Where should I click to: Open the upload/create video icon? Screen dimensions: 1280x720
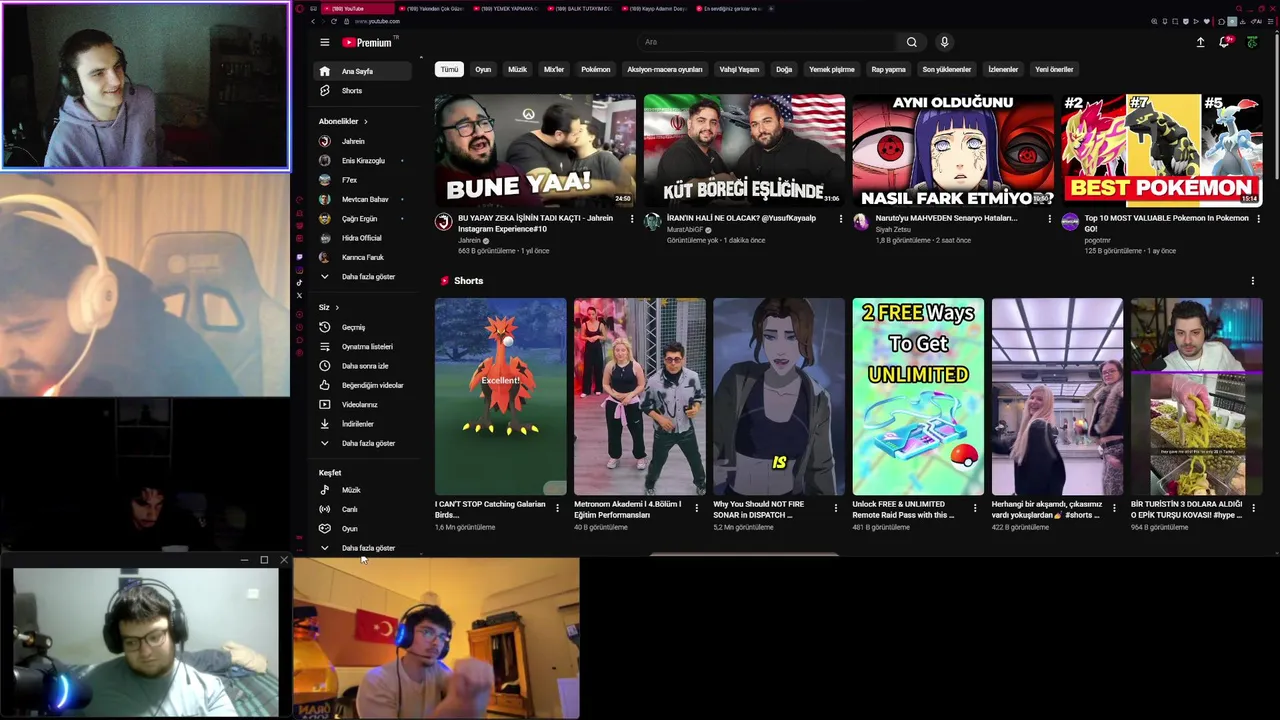pos(1200,42)
